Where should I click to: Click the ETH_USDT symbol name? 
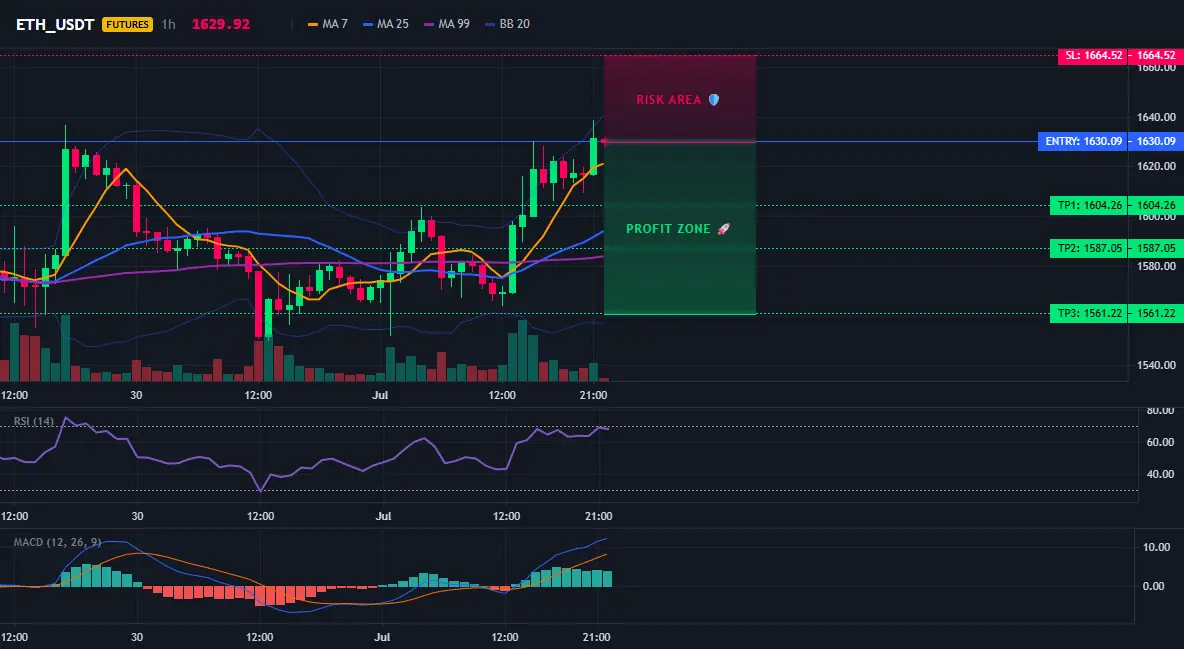point(55,24)
